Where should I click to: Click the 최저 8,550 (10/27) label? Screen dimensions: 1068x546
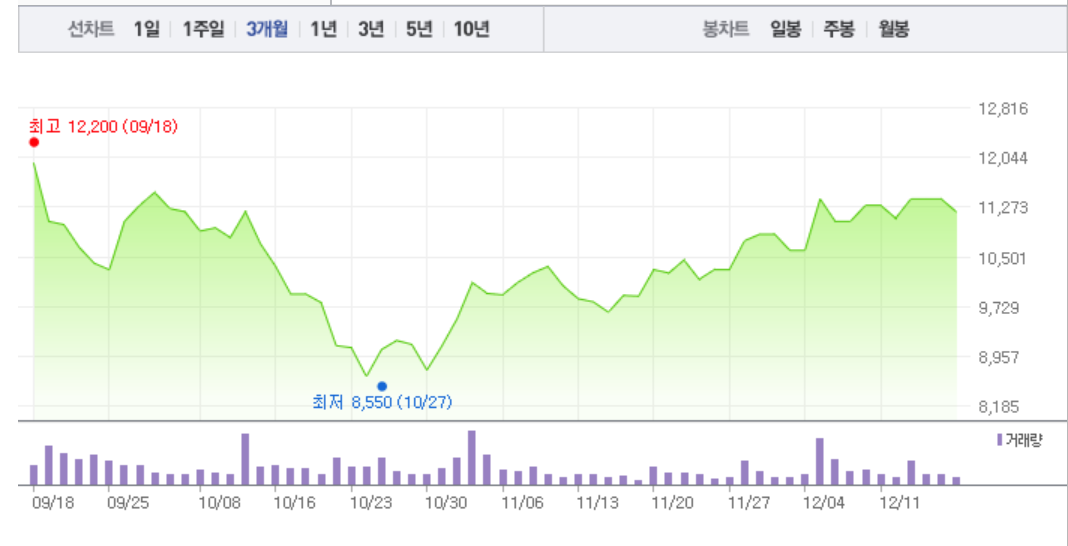click(382, 402)
